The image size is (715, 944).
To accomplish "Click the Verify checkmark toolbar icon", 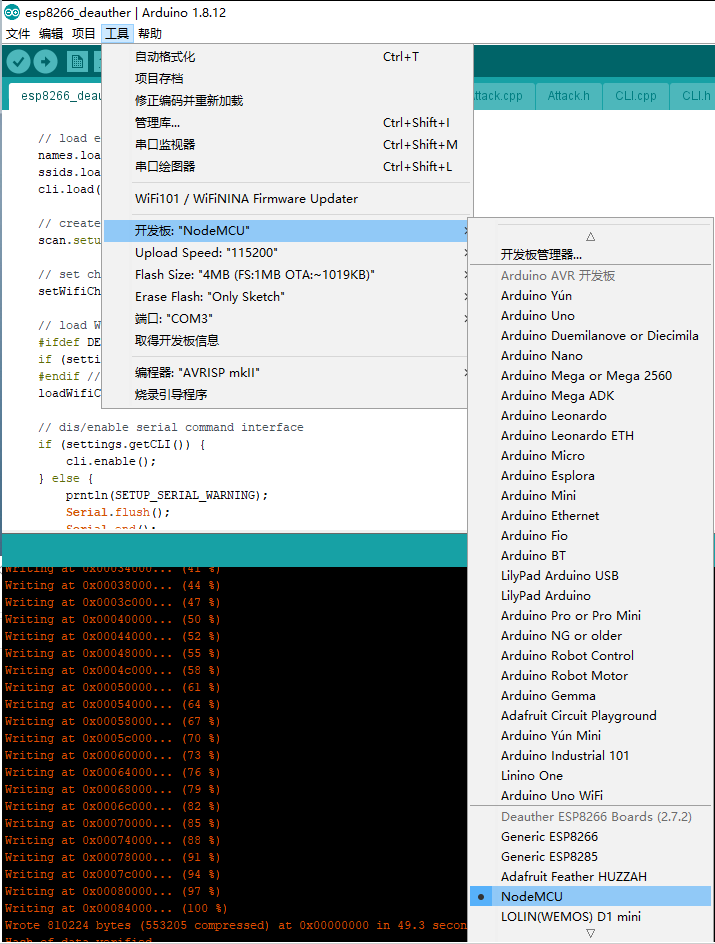I will coord(18,62).
